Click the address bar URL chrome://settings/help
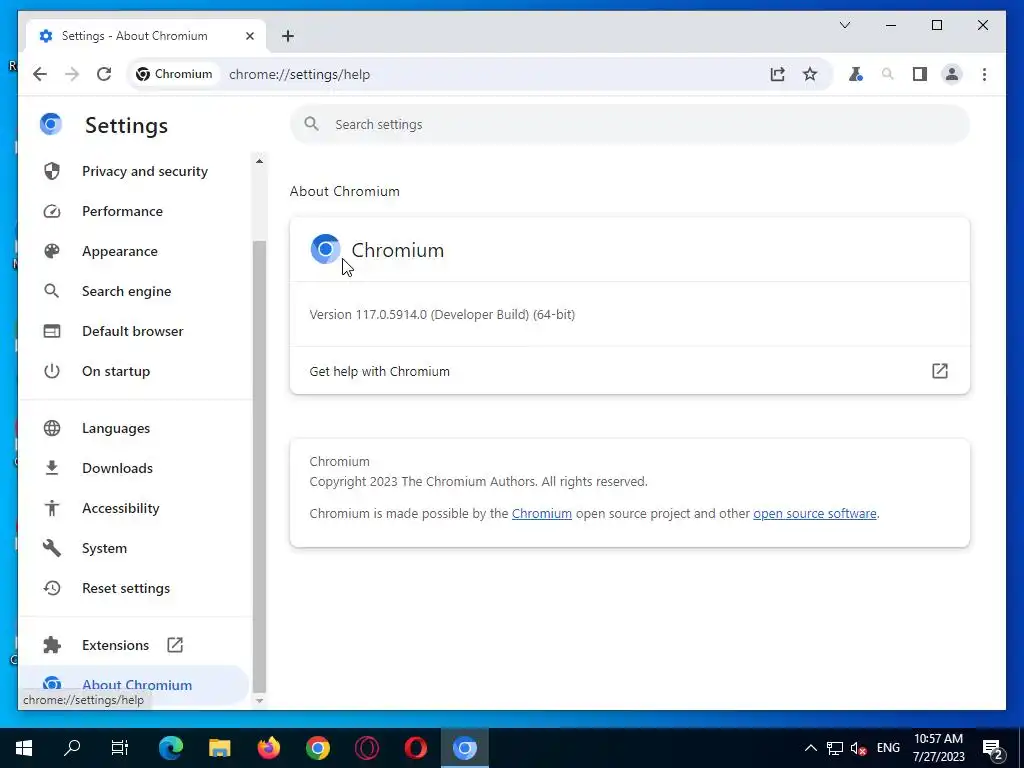1024x768 pixels. point(300,74)
